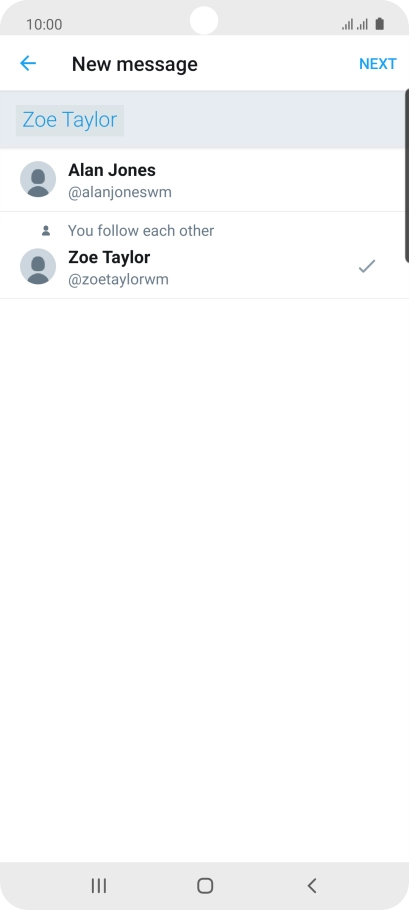Select the Zoe Taylor contact name

(109, 257)
